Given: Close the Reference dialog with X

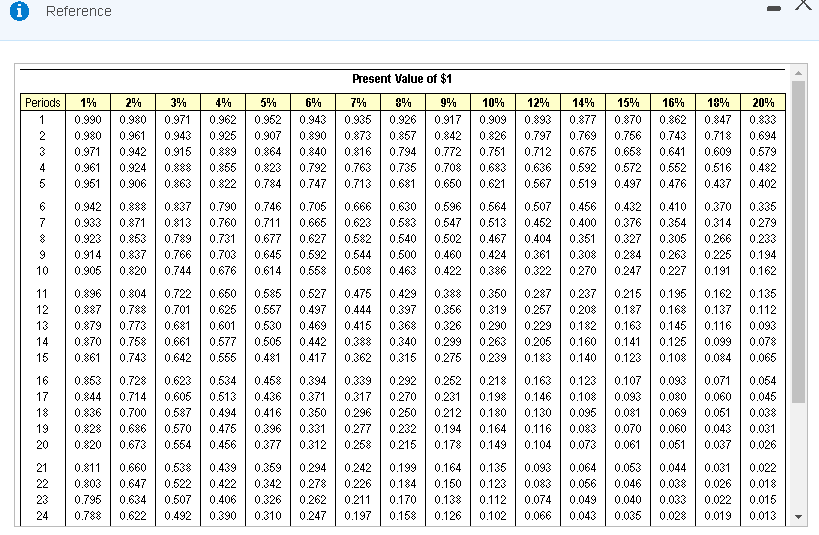Looking at the screenshot, I should (x=804, y=5).
